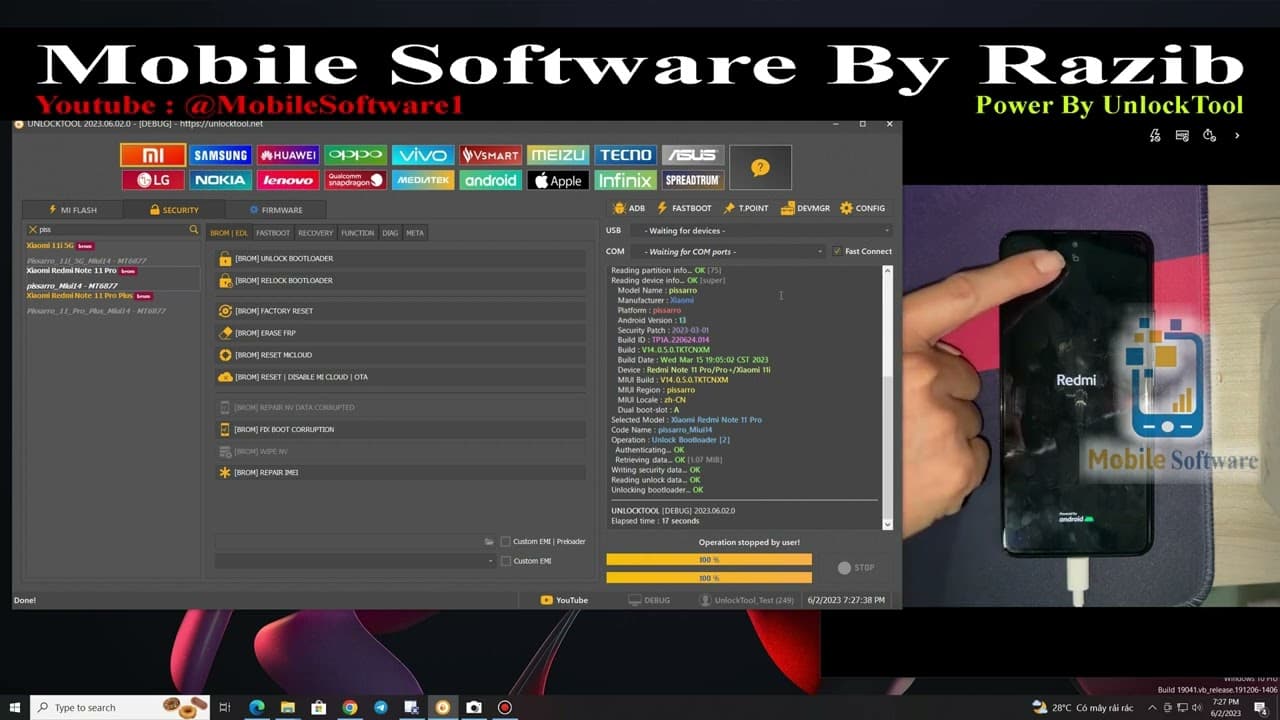Select the Meizu brand logo

pyautogui.click(x=558, y=155)
